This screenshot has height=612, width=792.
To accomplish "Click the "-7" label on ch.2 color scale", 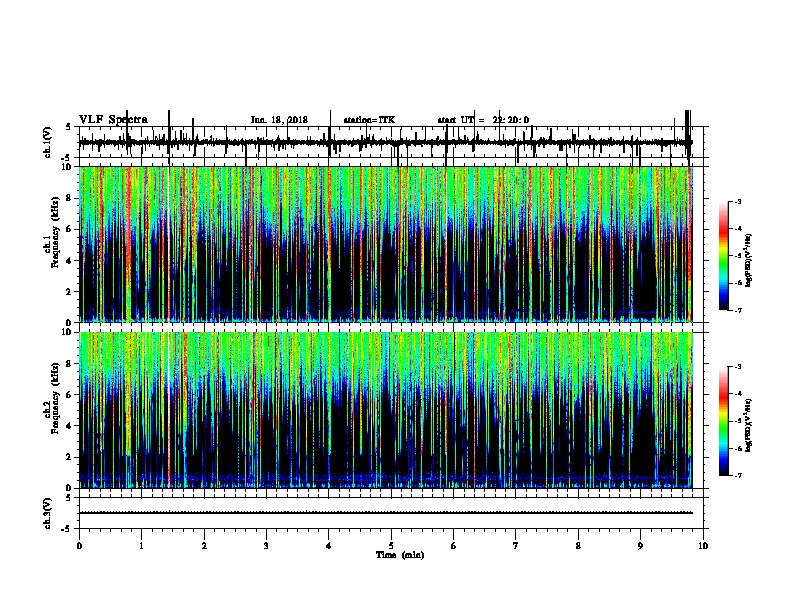I will (737, 475).
